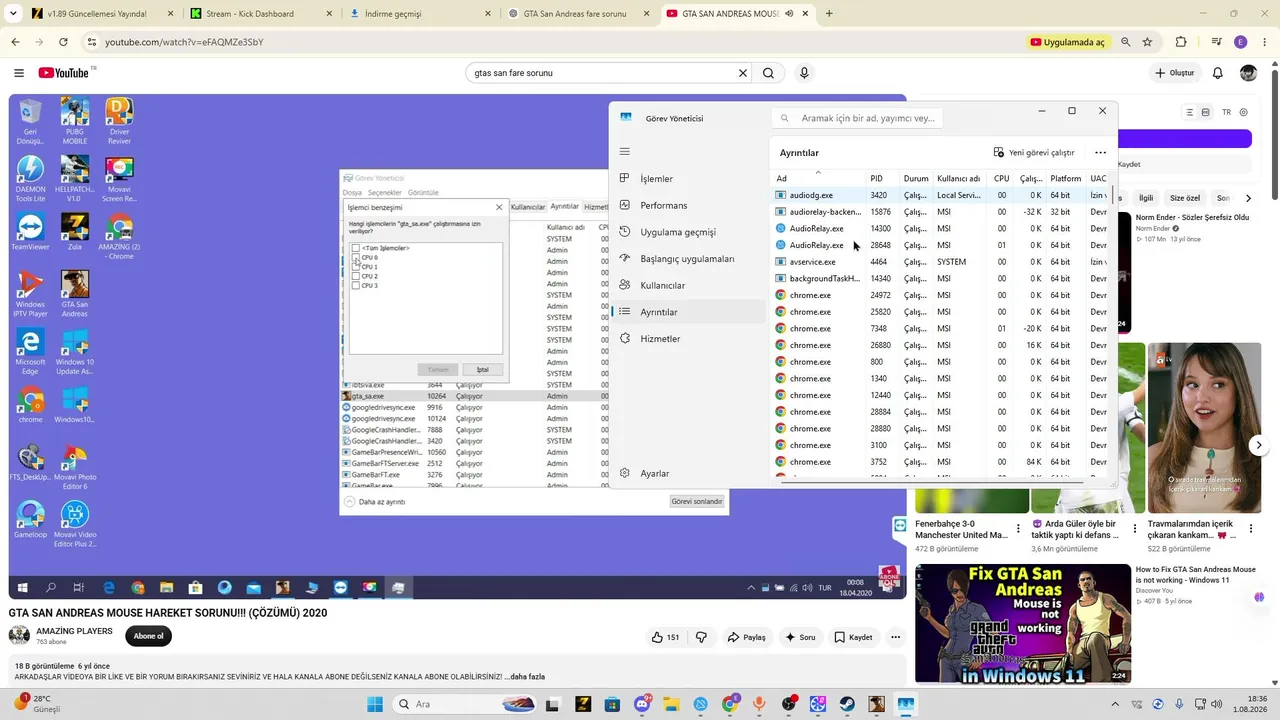Sort processes by PID column
The image size is (1280, 720).
[876, 179]
